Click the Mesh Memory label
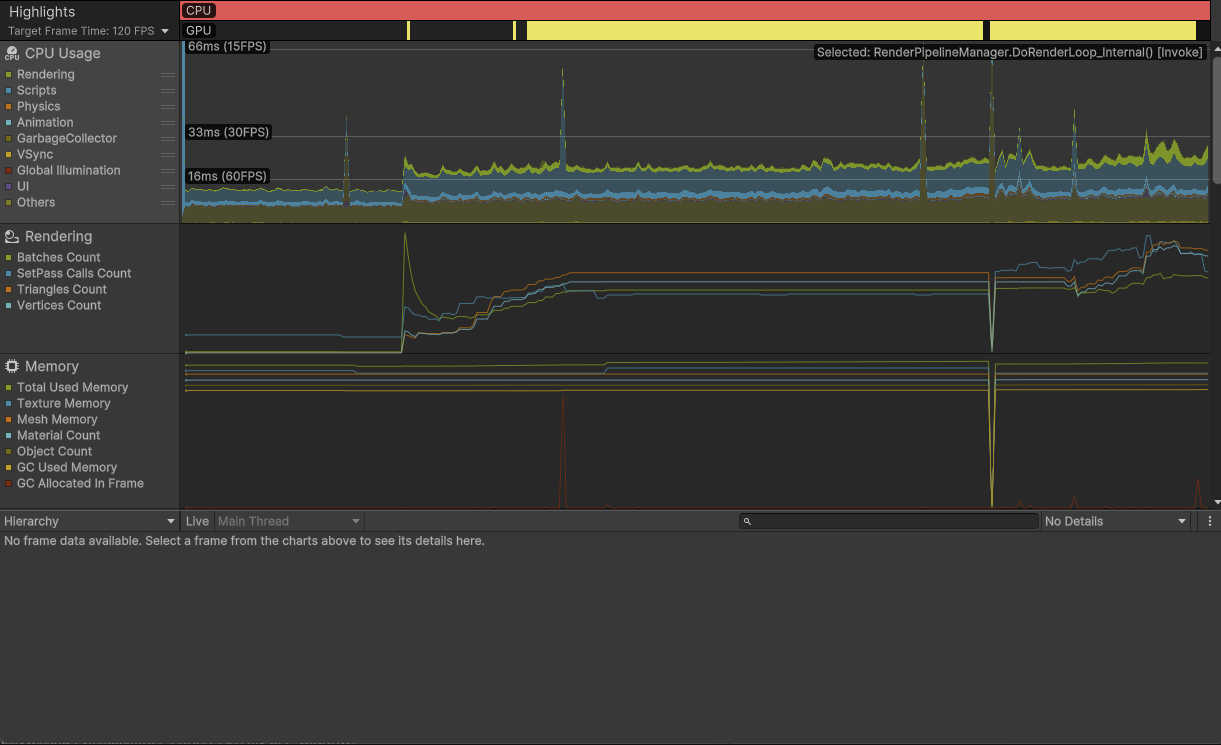Screen dimensions: 1221x745 [57, 419]
